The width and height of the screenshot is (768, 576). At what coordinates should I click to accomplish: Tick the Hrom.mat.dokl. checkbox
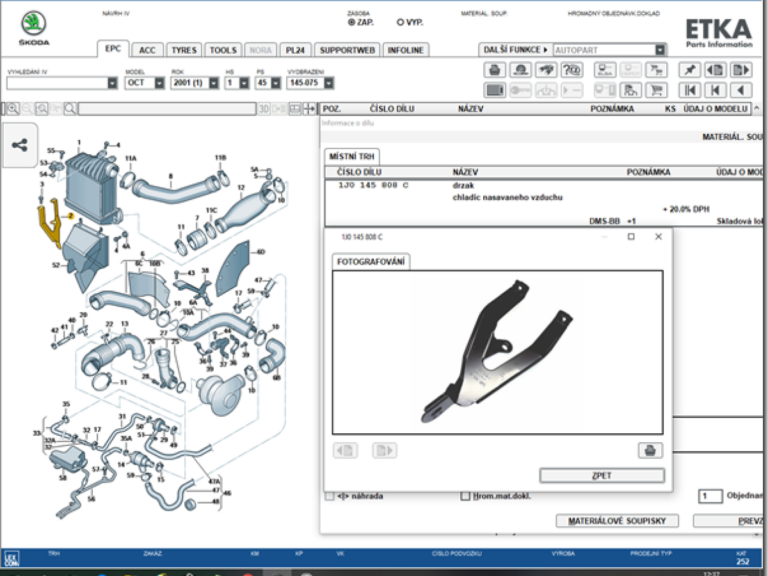point(465,496)
